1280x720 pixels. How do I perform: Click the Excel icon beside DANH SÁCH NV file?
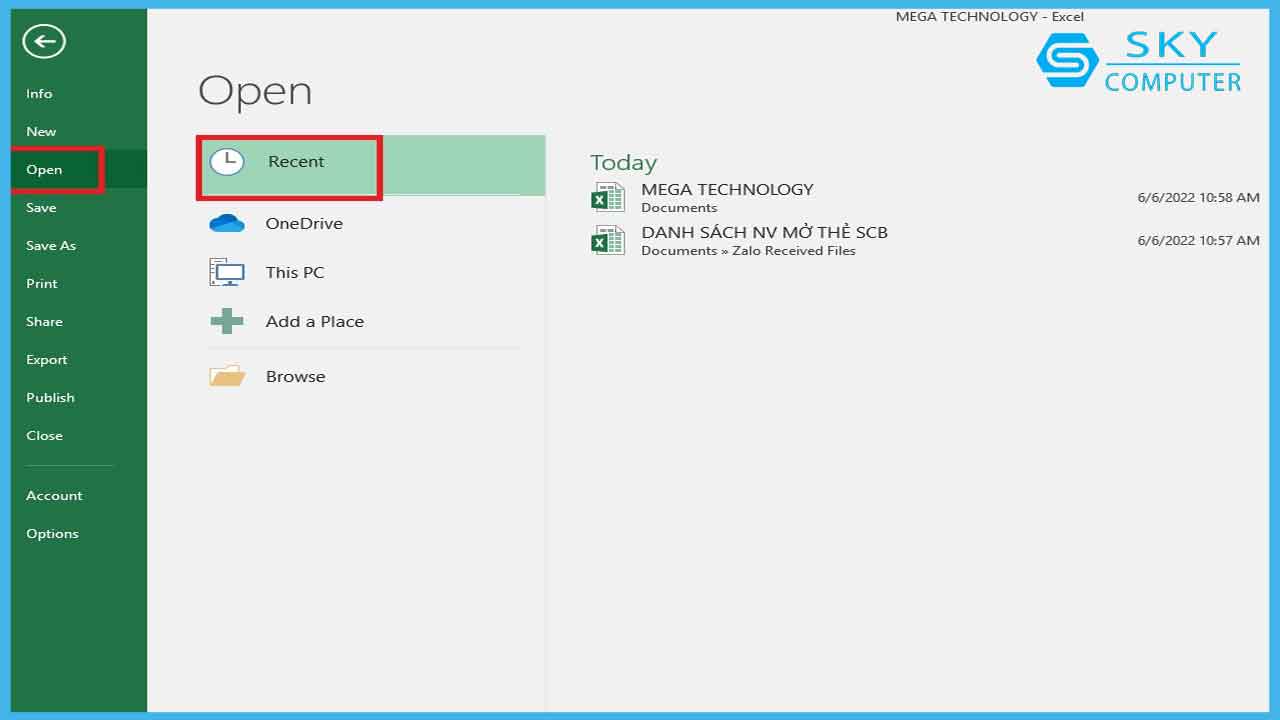[608, 240]
